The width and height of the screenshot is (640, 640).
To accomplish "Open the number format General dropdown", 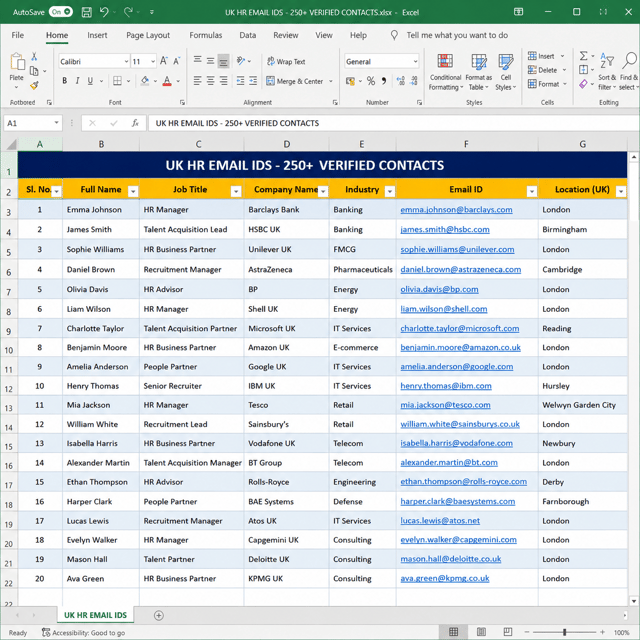I will 415,62.
